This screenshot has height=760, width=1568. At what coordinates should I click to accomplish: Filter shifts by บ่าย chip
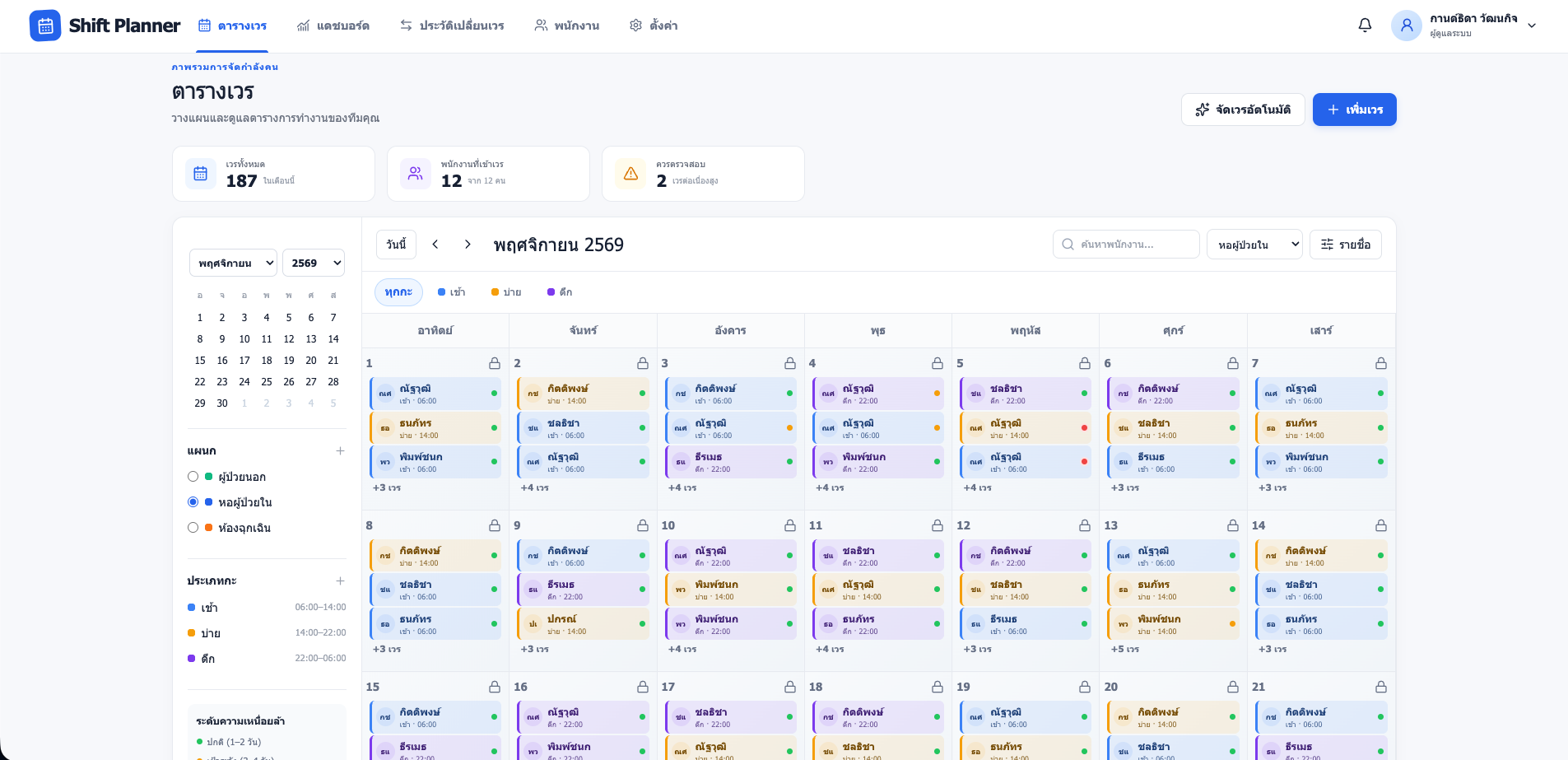pos(506,292)
